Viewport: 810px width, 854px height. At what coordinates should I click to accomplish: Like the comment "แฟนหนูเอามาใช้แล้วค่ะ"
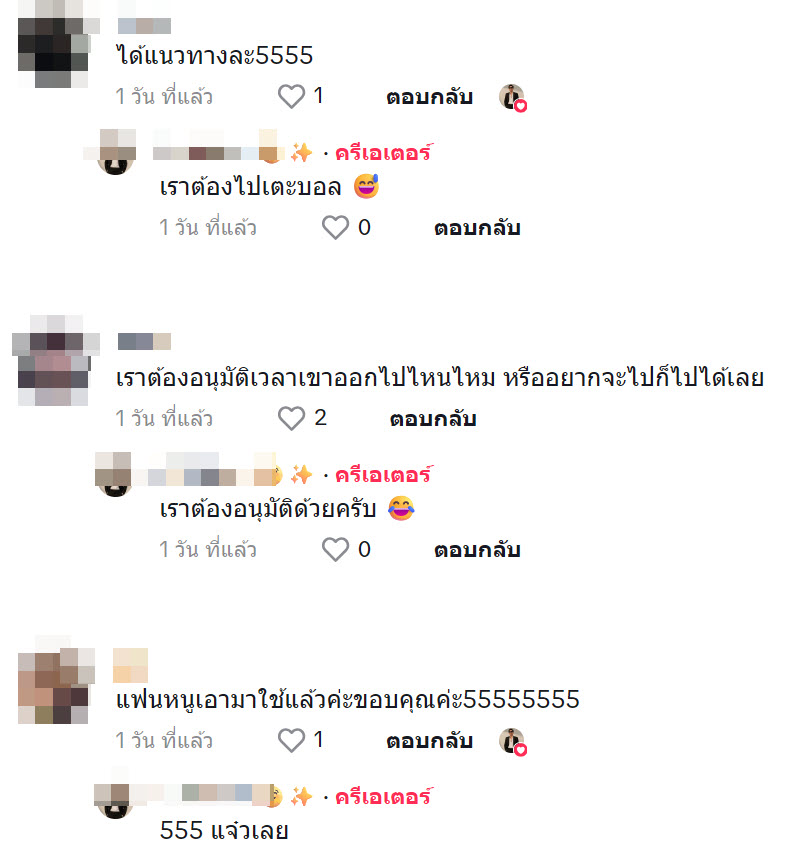291,740
